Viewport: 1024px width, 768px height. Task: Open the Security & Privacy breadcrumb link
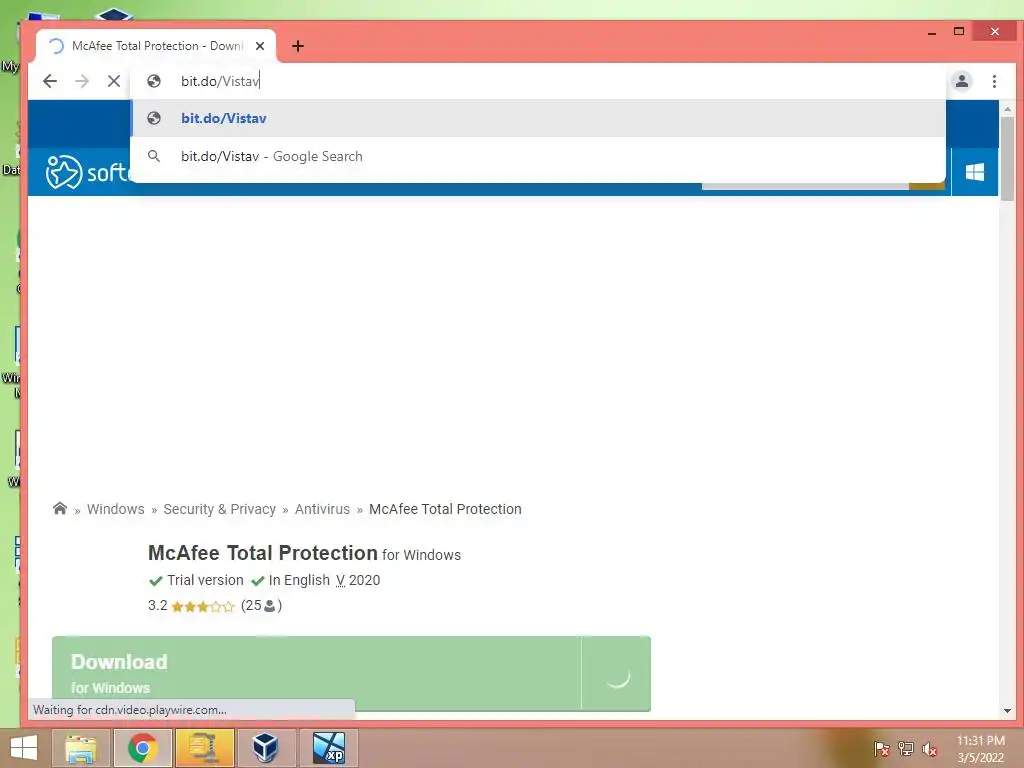point(219,509)
